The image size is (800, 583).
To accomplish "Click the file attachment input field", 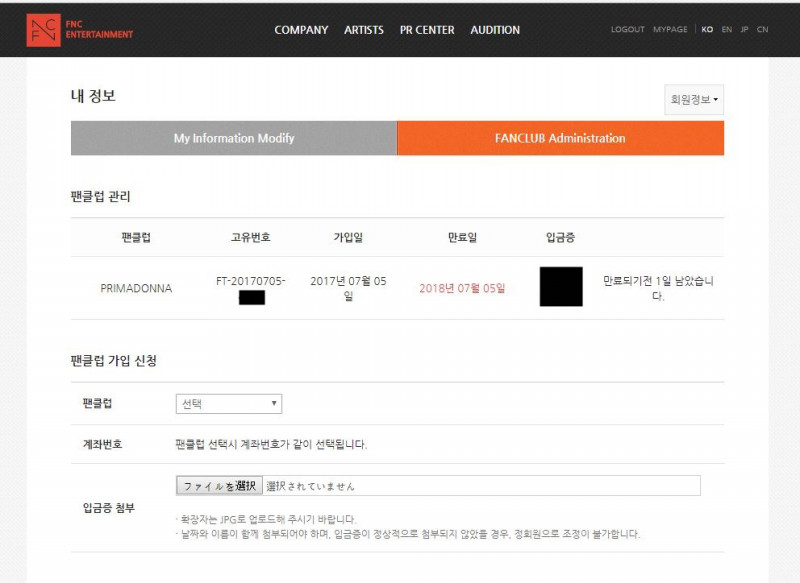I will pyautogui.click(x=480, y=486).
